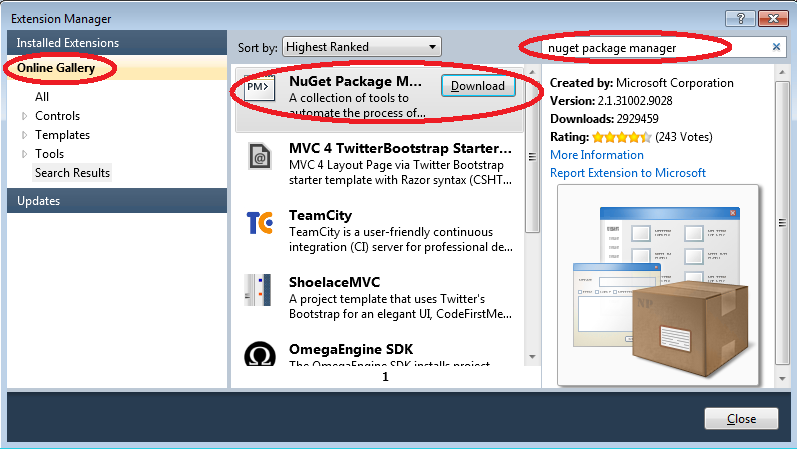Click the MVC 4 TwitterBootstrap template icon
The height and width of the screenshot is (449, 797).
260,156
